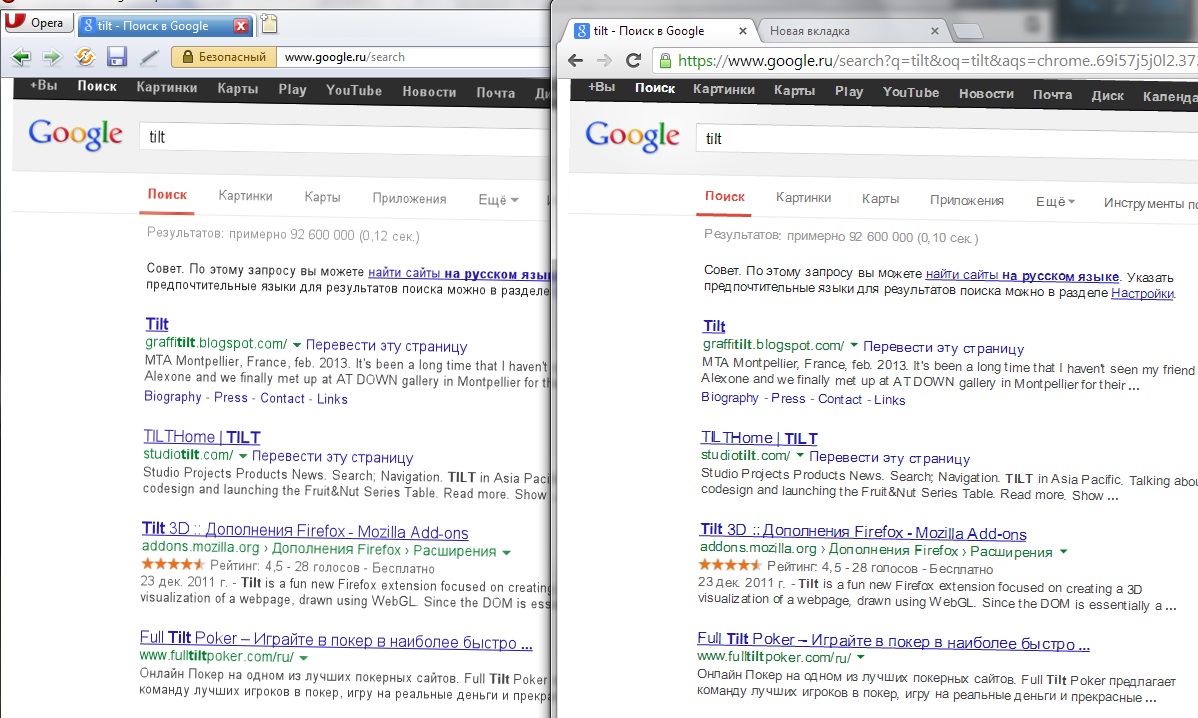
Task: Click the green padlock in Chrome's address bar
Action: tap(665, 61)
